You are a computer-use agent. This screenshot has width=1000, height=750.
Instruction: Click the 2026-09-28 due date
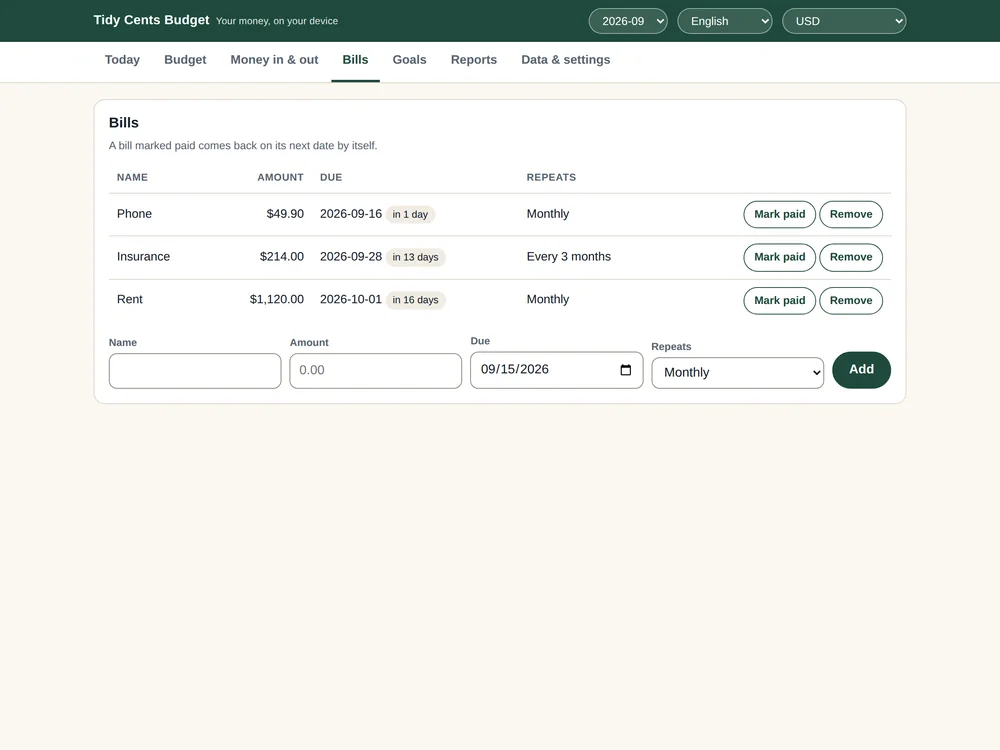pos(351,256)
